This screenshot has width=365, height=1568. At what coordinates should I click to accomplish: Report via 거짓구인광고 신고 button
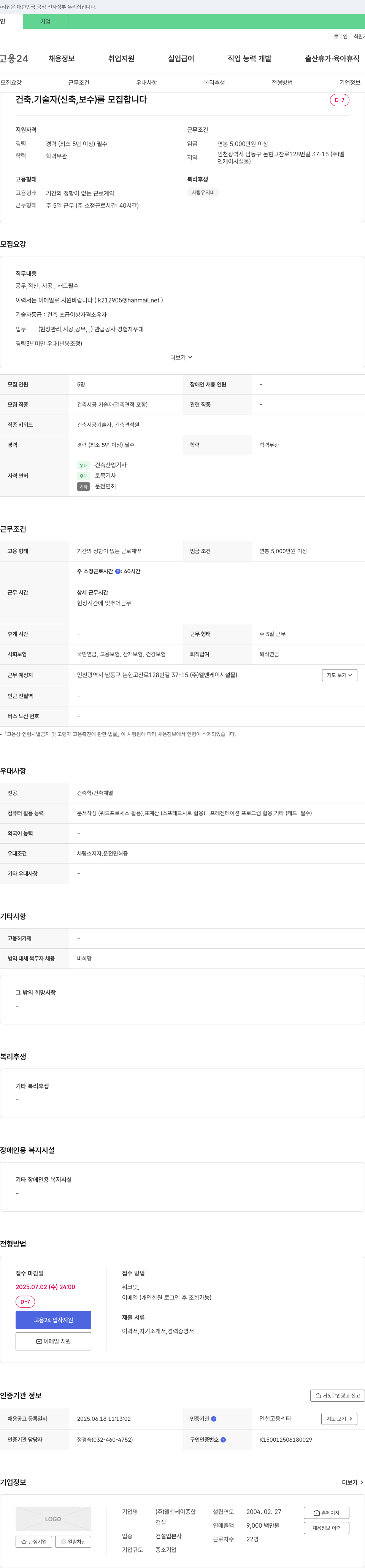[x=338, y=1396]
